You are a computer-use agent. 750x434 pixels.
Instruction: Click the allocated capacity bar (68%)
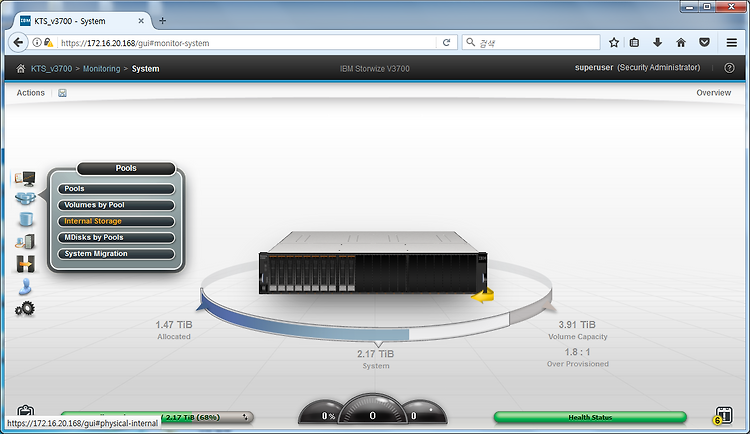157,417
